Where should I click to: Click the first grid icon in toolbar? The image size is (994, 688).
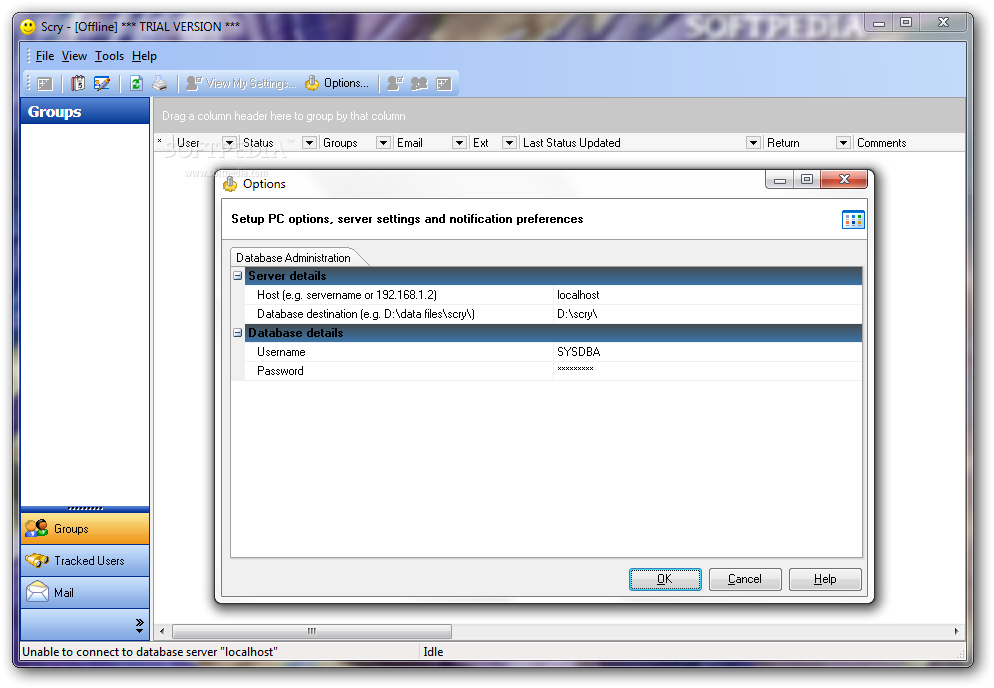(x=44, y=83)
